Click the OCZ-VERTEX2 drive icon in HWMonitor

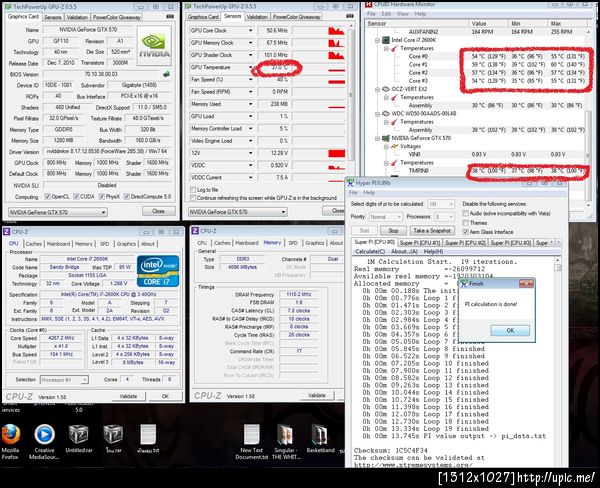(x=386, y=89)
